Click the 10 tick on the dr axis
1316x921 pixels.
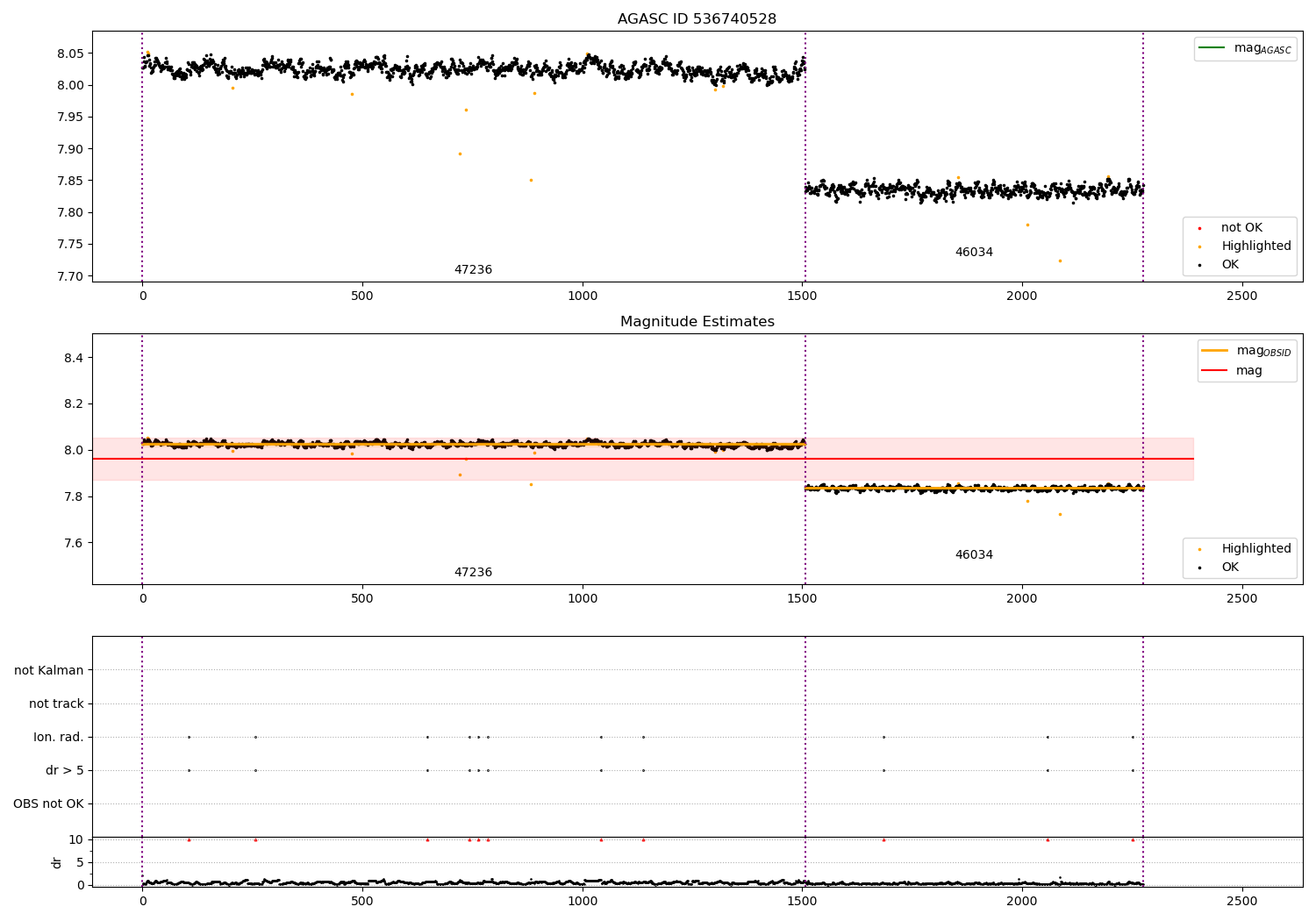click(76, 839)
